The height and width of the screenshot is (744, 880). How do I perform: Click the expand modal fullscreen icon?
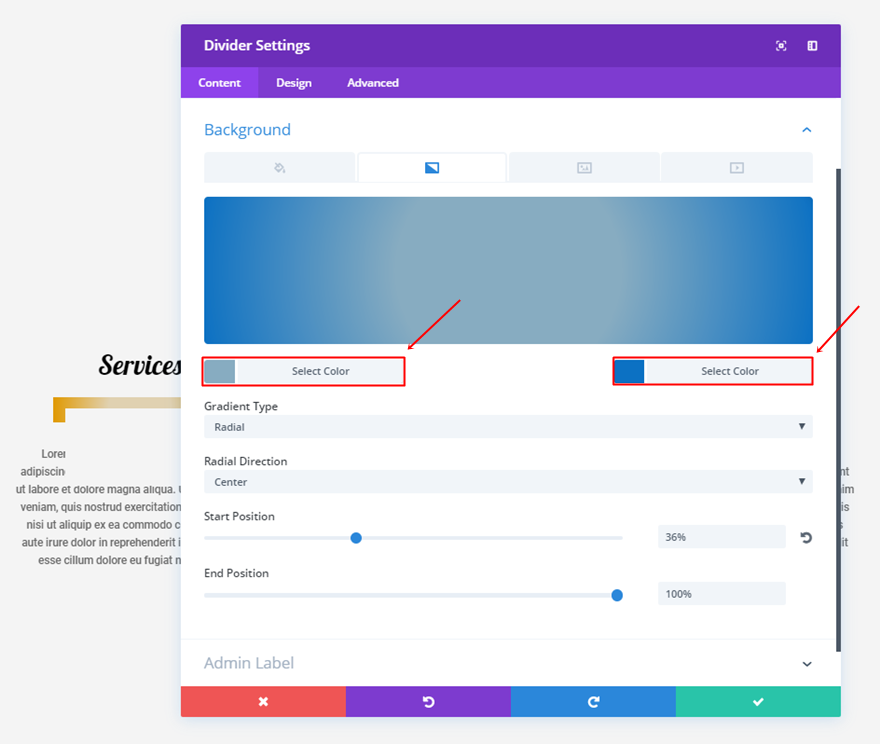pos(781,45)
